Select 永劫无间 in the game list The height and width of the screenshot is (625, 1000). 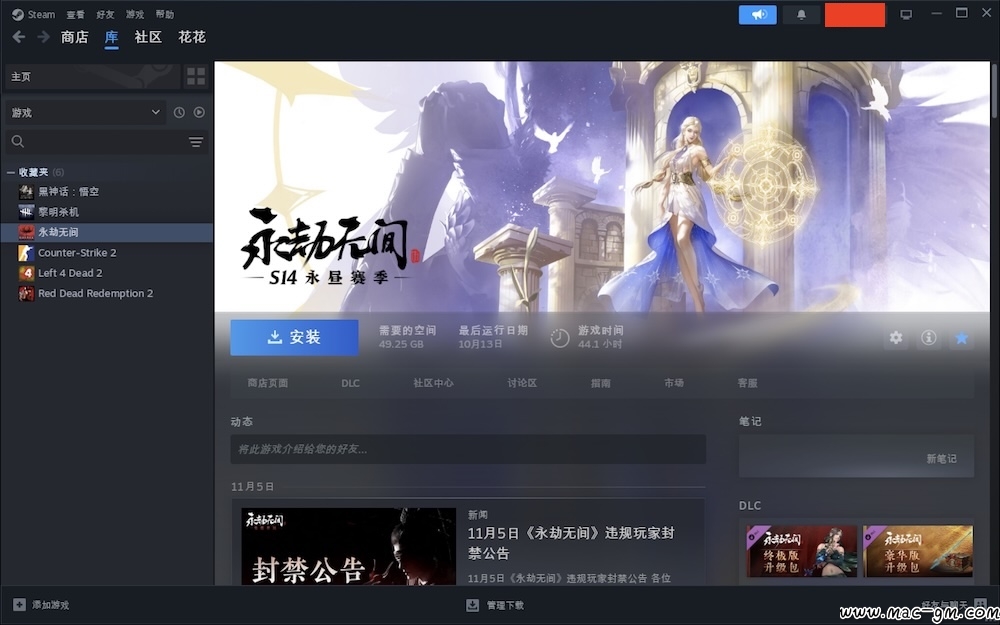tap(107, 232)
